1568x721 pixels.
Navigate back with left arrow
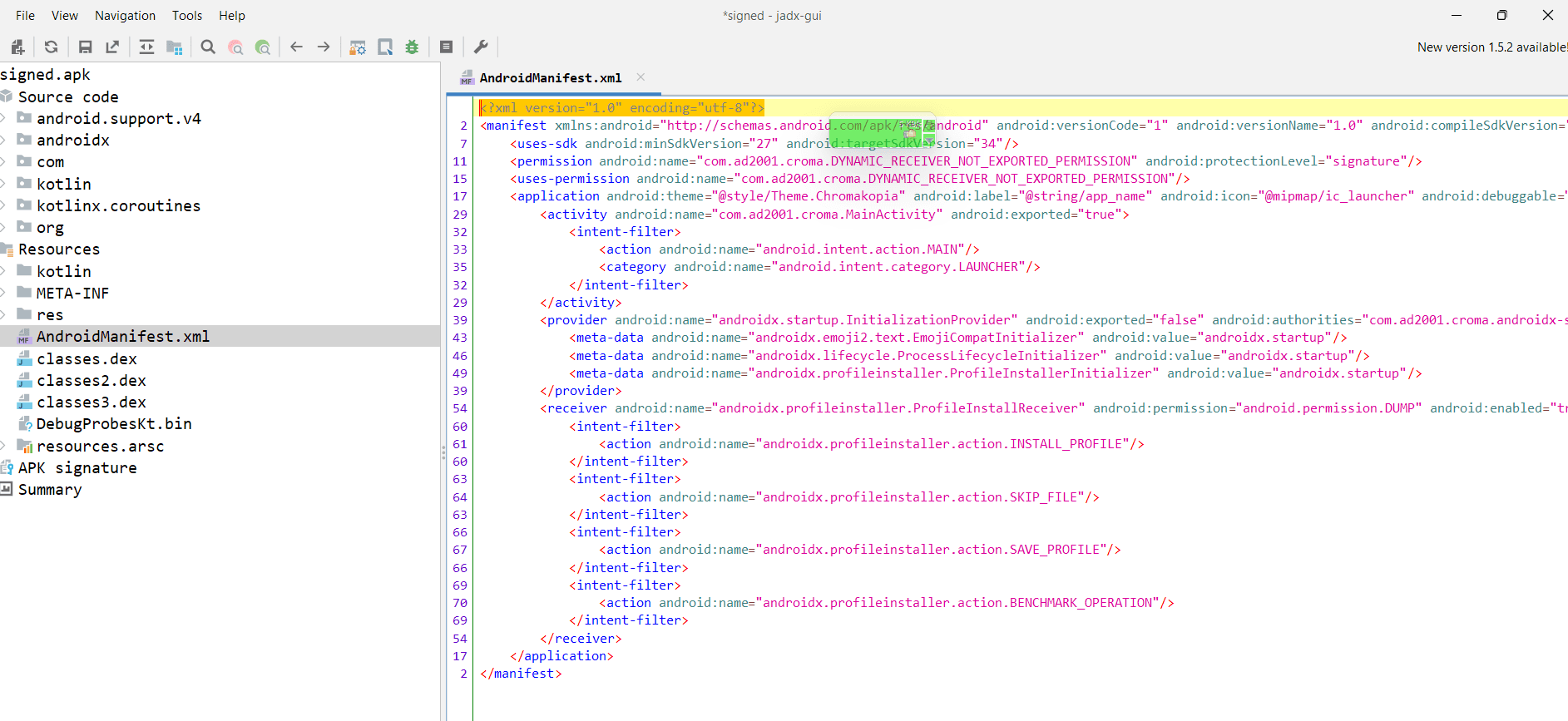(x=296, y=47)
